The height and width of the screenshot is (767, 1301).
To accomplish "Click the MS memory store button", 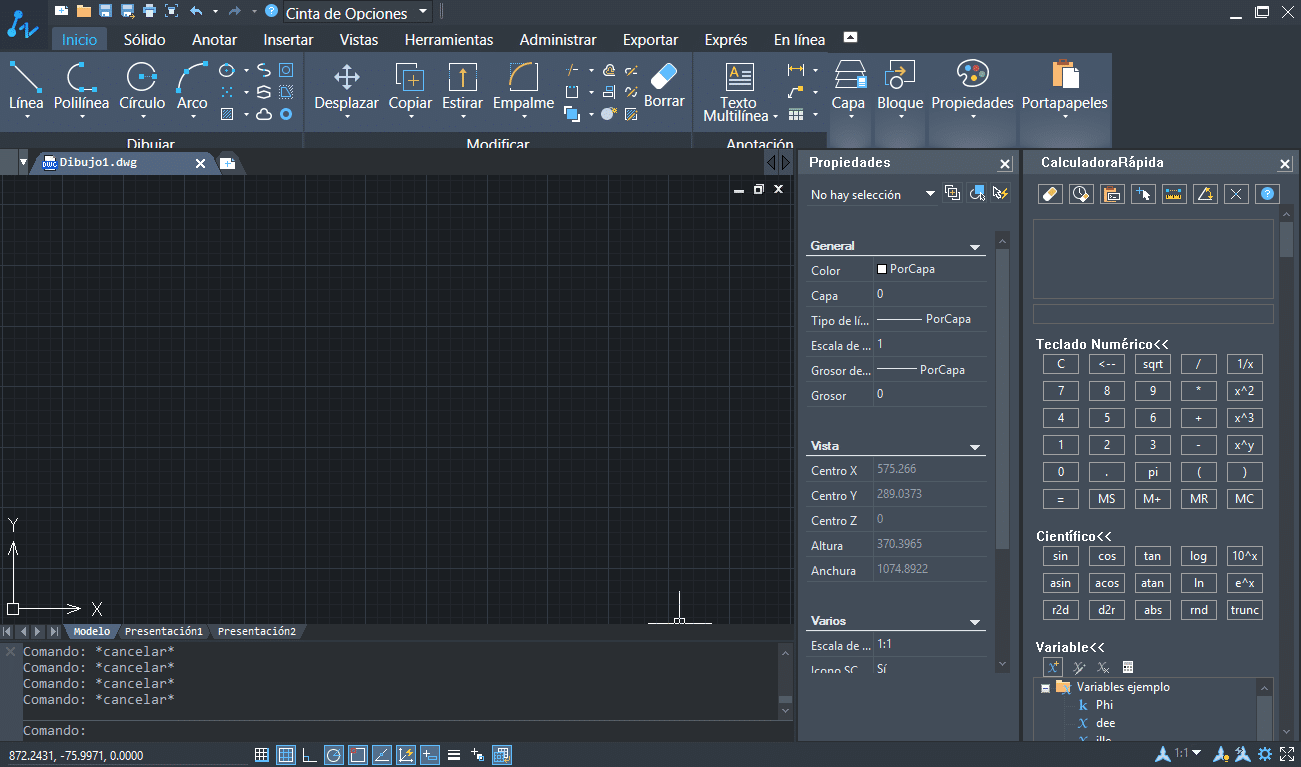I will 1107,499.
